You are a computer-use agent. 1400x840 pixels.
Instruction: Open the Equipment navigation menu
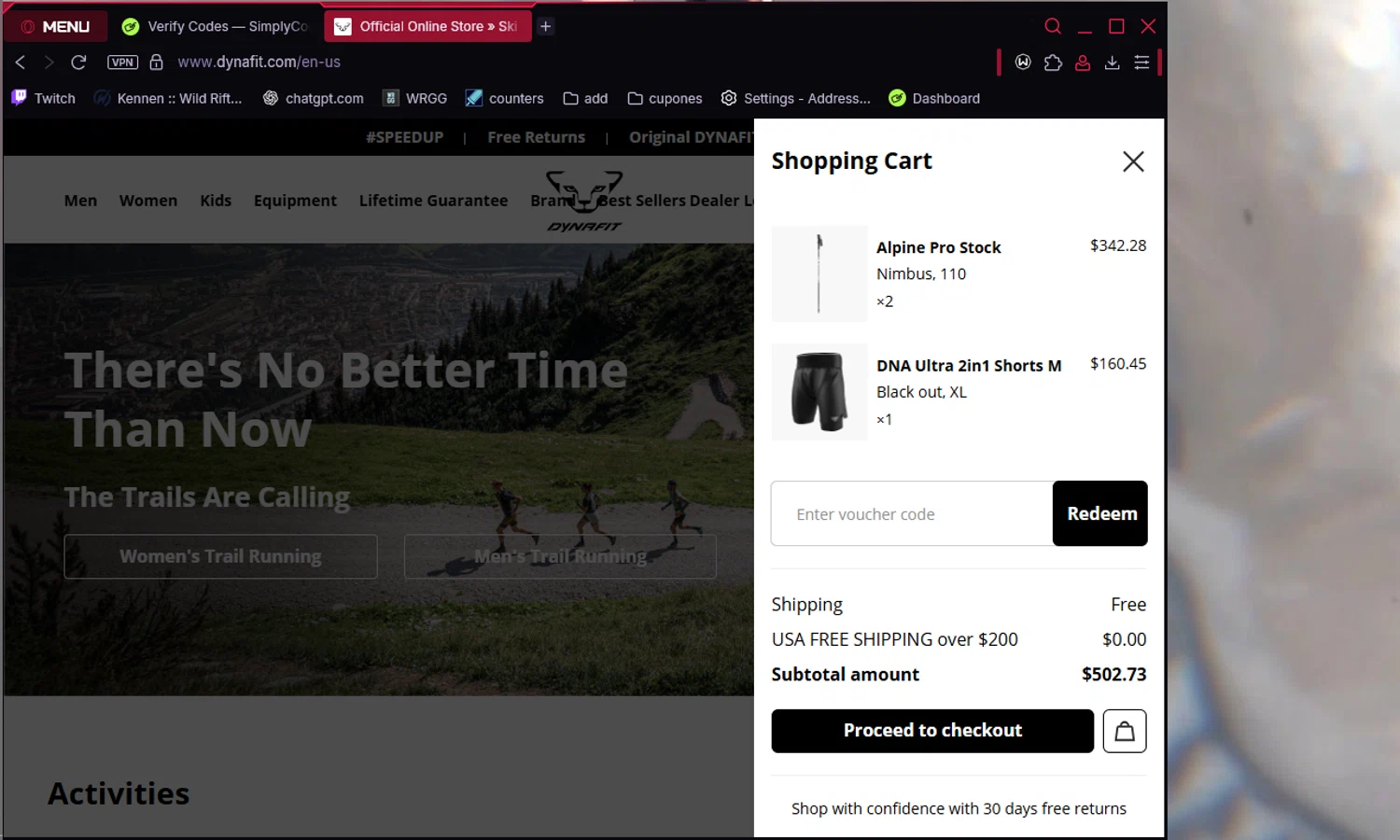295,201
